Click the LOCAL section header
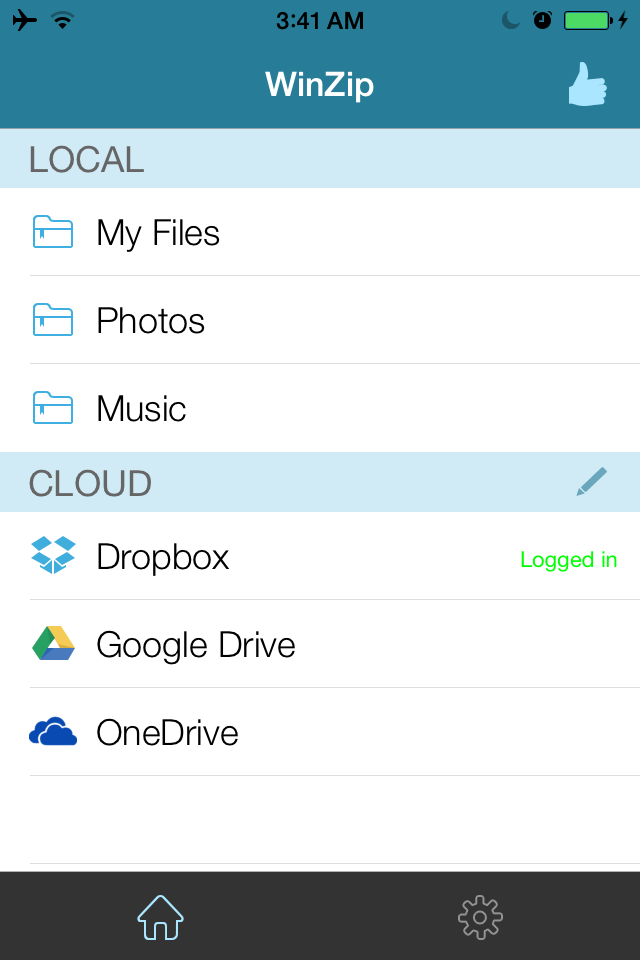Viewport: 640px width, 960px height. click(x=320, y=159)
